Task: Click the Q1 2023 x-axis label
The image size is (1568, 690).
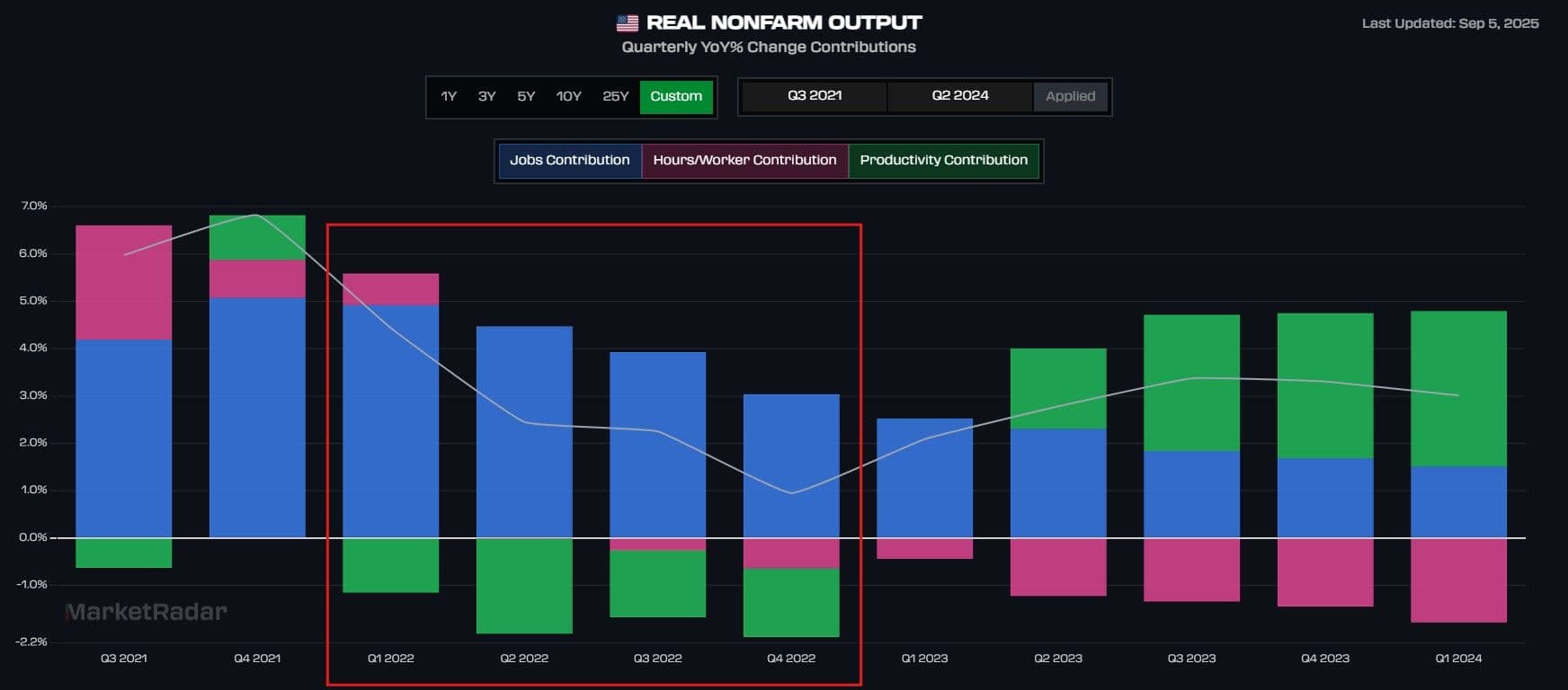Action: pyautogui.click(x=924, y=659)
